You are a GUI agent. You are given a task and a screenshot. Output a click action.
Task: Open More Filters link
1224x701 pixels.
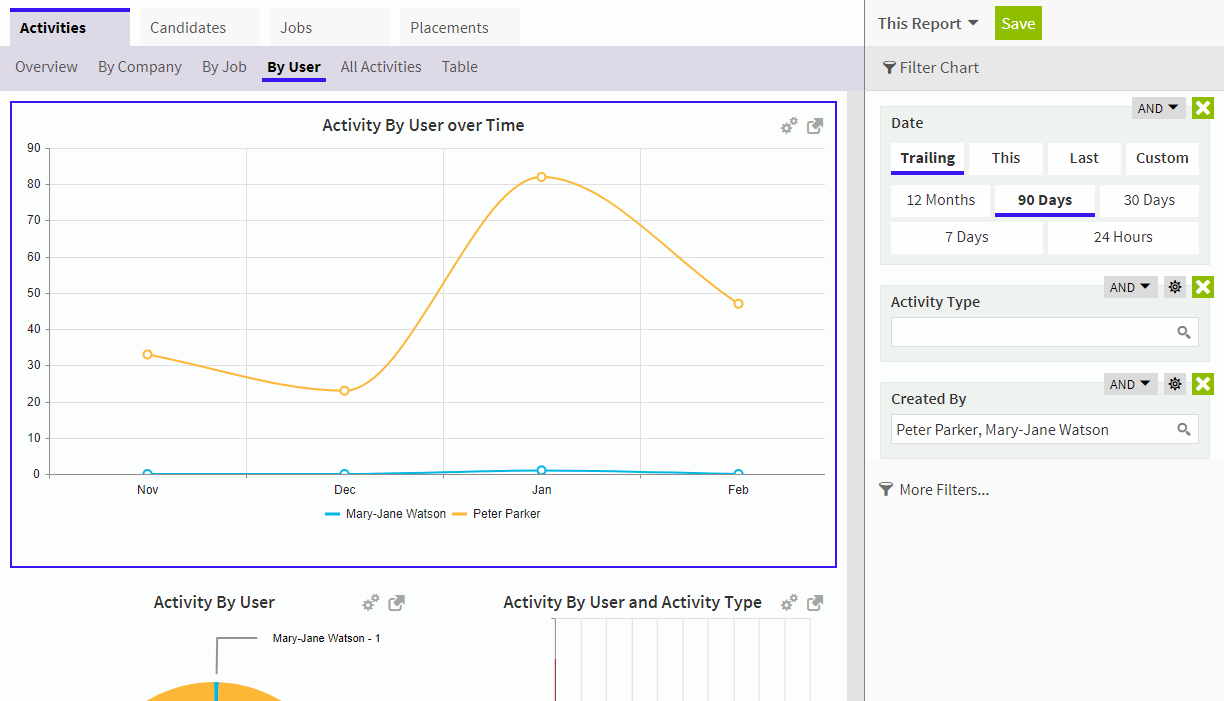[x=944, y=490]
